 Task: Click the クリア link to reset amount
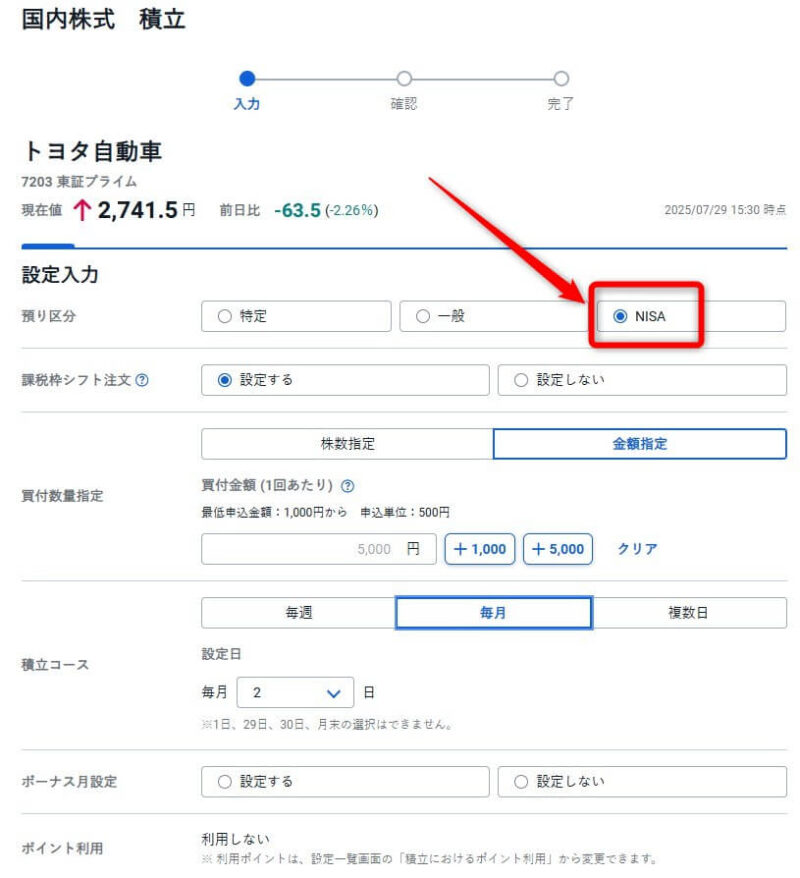[637, 549]
